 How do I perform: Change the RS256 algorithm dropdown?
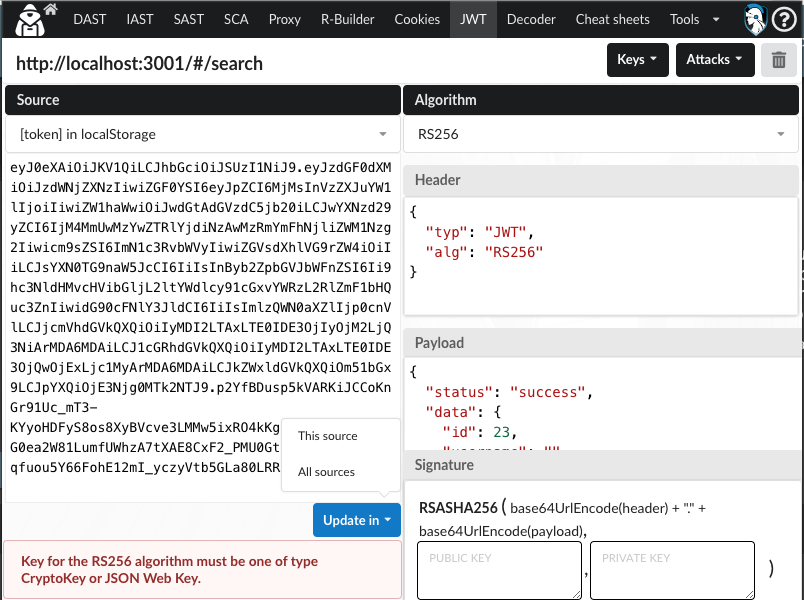click(x=600, y=134)
